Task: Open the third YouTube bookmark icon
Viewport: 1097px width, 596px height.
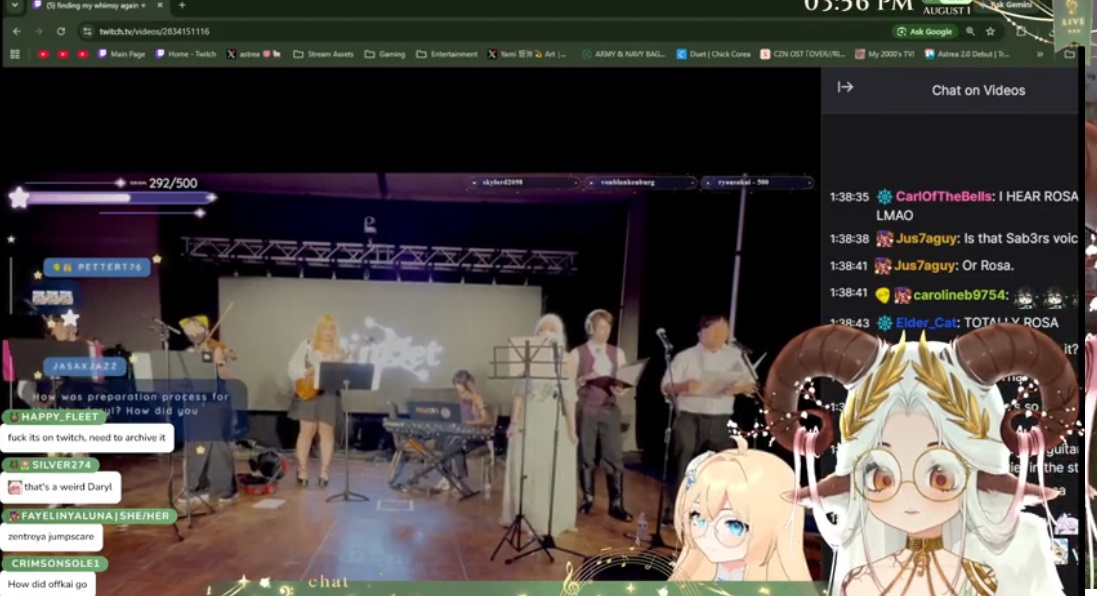Action: coord(83,54)
